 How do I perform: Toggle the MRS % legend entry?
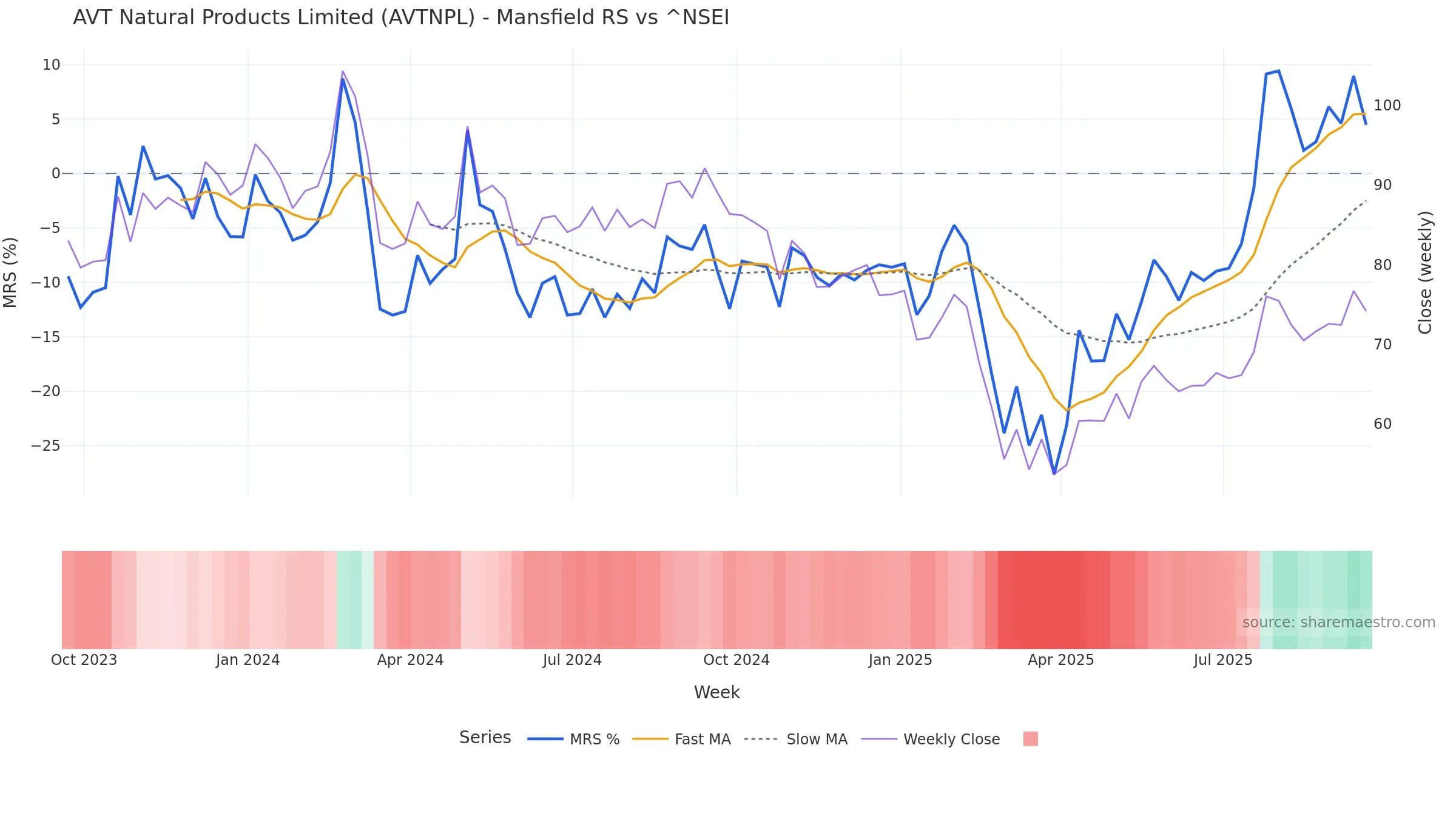click(x=573, y=739)
